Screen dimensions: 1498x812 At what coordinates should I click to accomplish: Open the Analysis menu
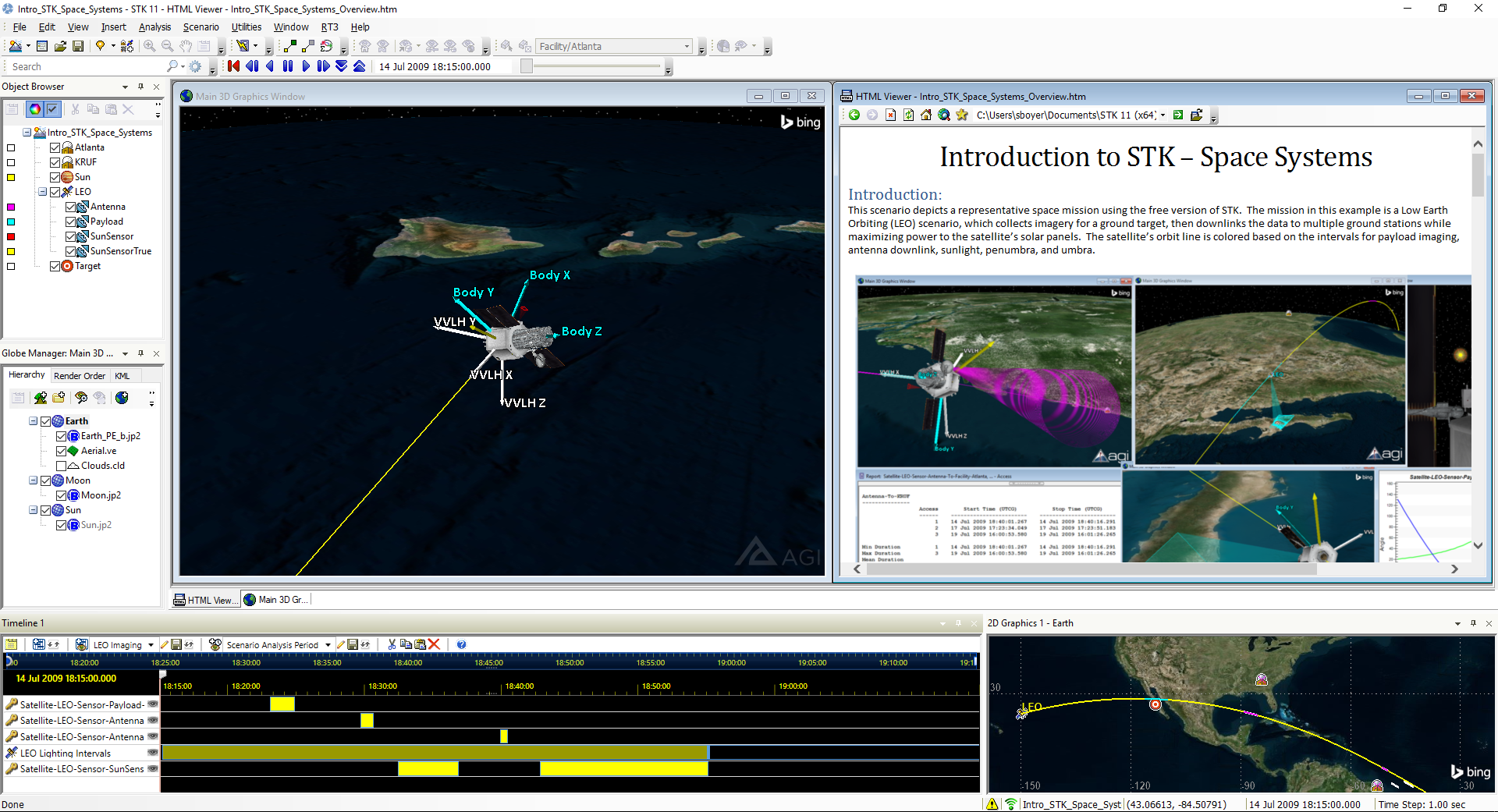point(154,27)
